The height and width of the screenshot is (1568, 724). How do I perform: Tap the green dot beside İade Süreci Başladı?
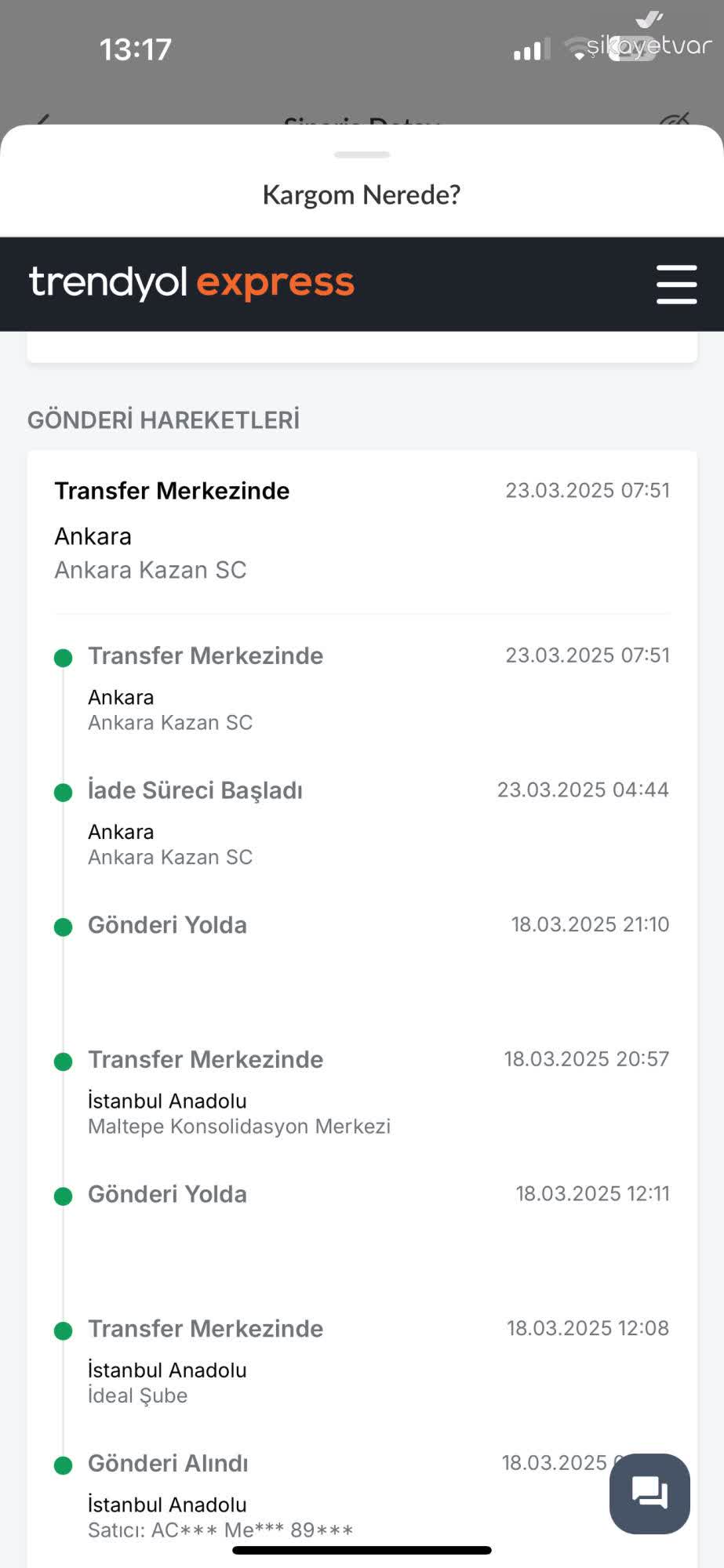(64, 793)
